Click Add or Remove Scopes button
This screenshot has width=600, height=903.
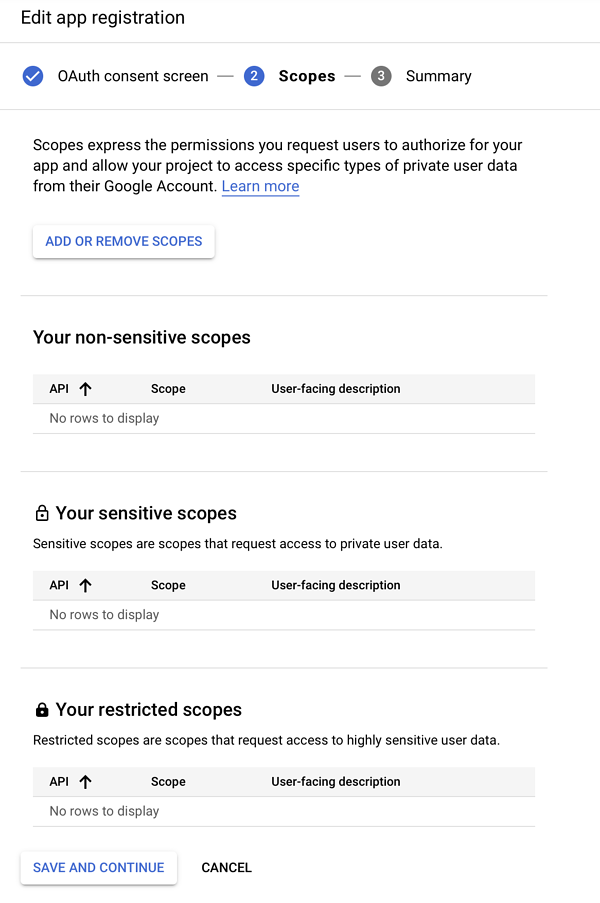click(124, 241)
